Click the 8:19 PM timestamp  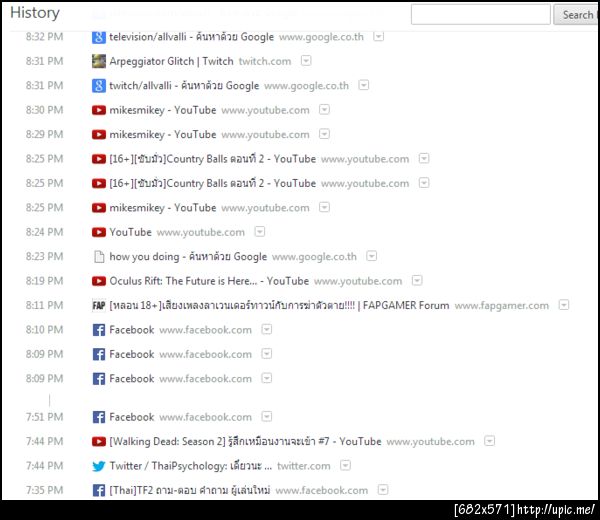point(44,281)
